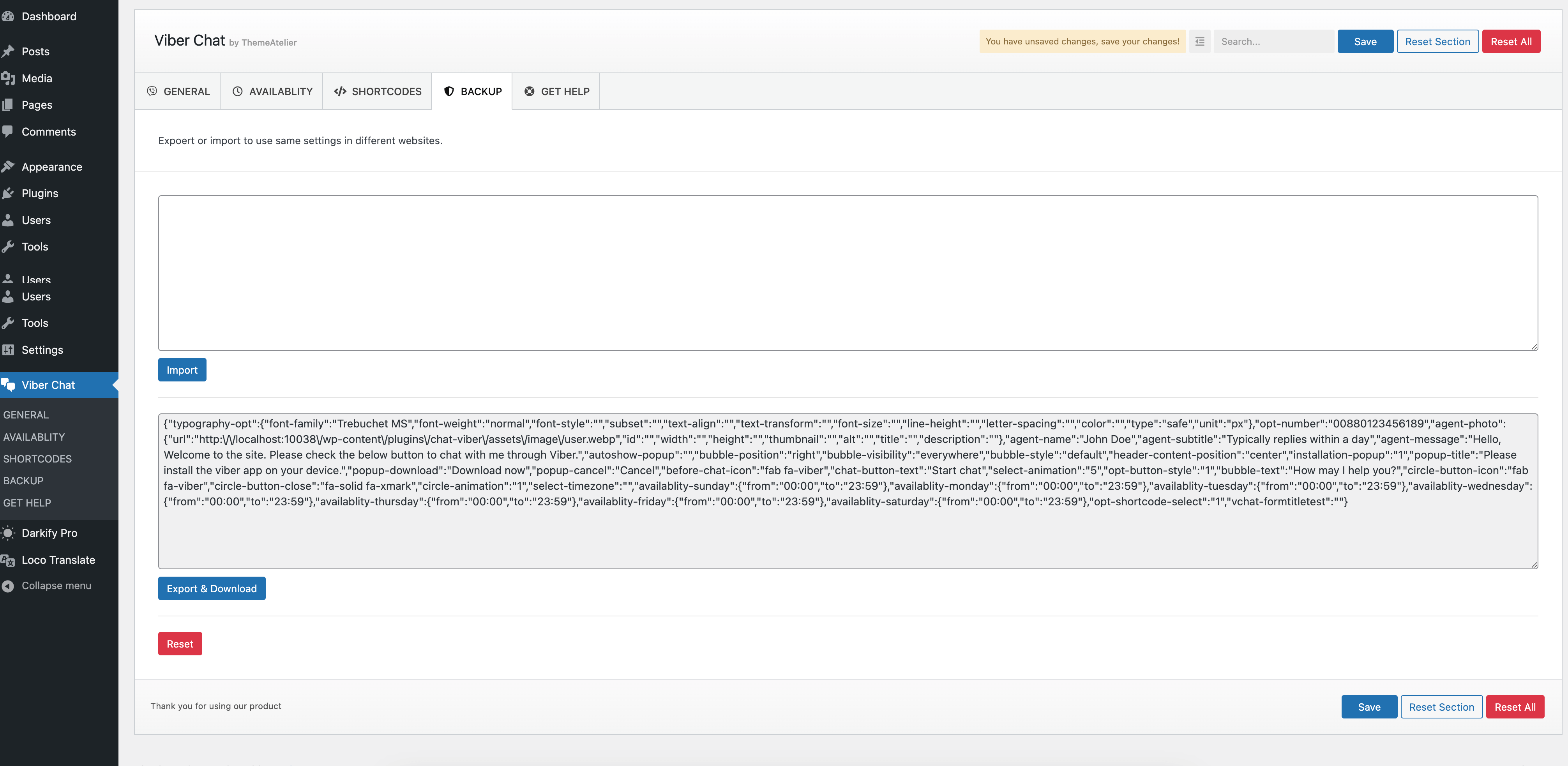Click inside the export JSON textarea
The image size is (1568, 766).
[x=848, y=492]
